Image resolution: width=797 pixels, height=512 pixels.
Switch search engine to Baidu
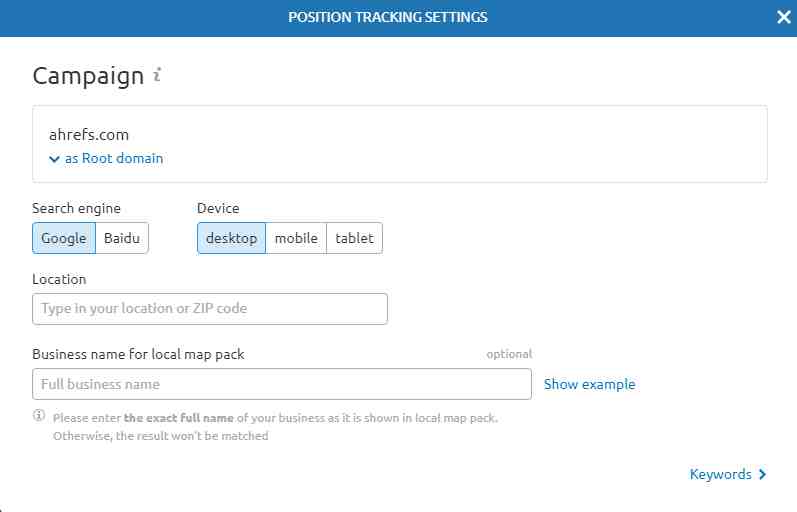point(122,238)
